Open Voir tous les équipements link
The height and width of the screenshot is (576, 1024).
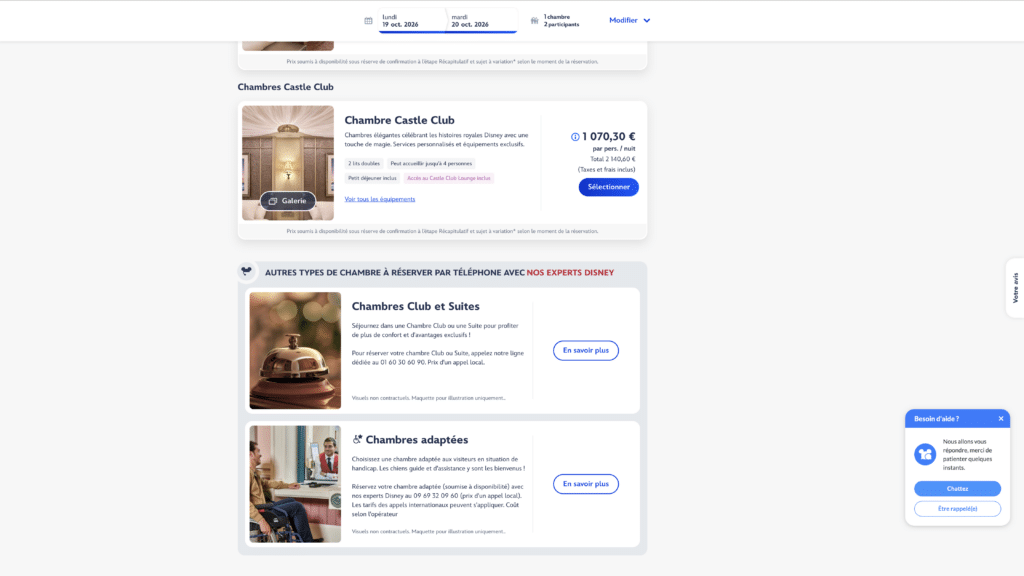click(x=380, y=199)
